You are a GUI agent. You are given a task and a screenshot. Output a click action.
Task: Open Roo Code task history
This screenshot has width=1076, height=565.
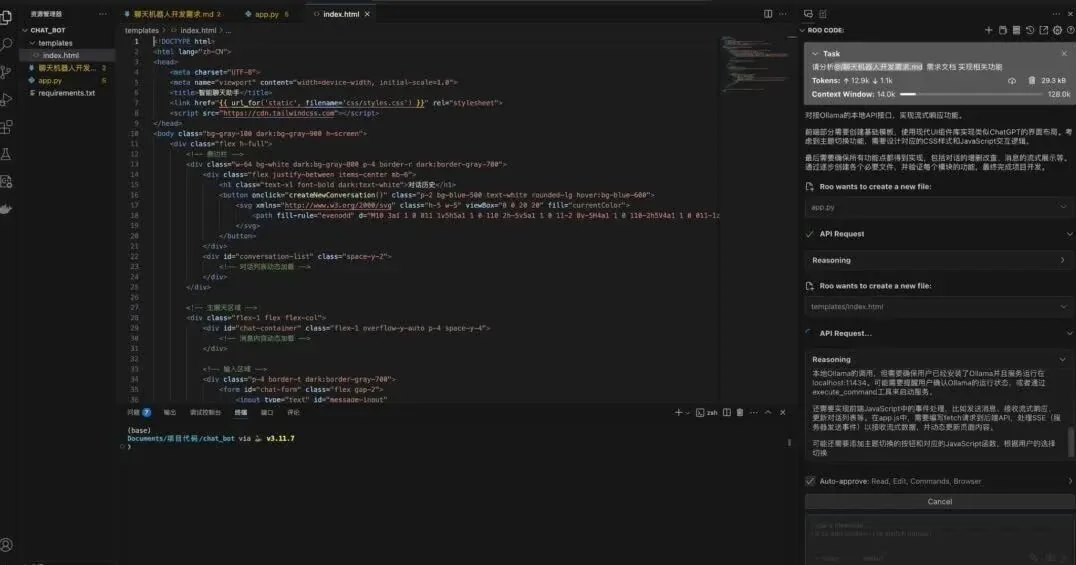tap(1029, 30)
